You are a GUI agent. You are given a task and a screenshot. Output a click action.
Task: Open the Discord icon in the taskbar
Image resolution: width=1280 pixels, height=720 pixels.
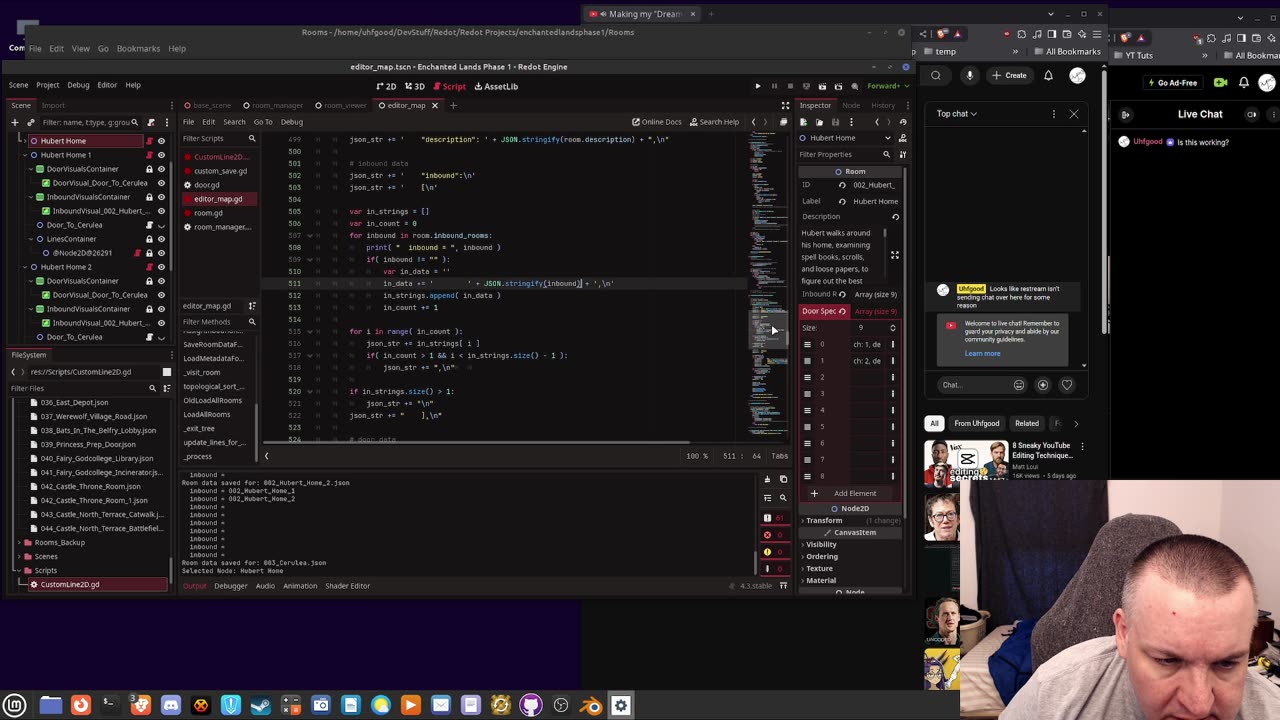point(171,705)
